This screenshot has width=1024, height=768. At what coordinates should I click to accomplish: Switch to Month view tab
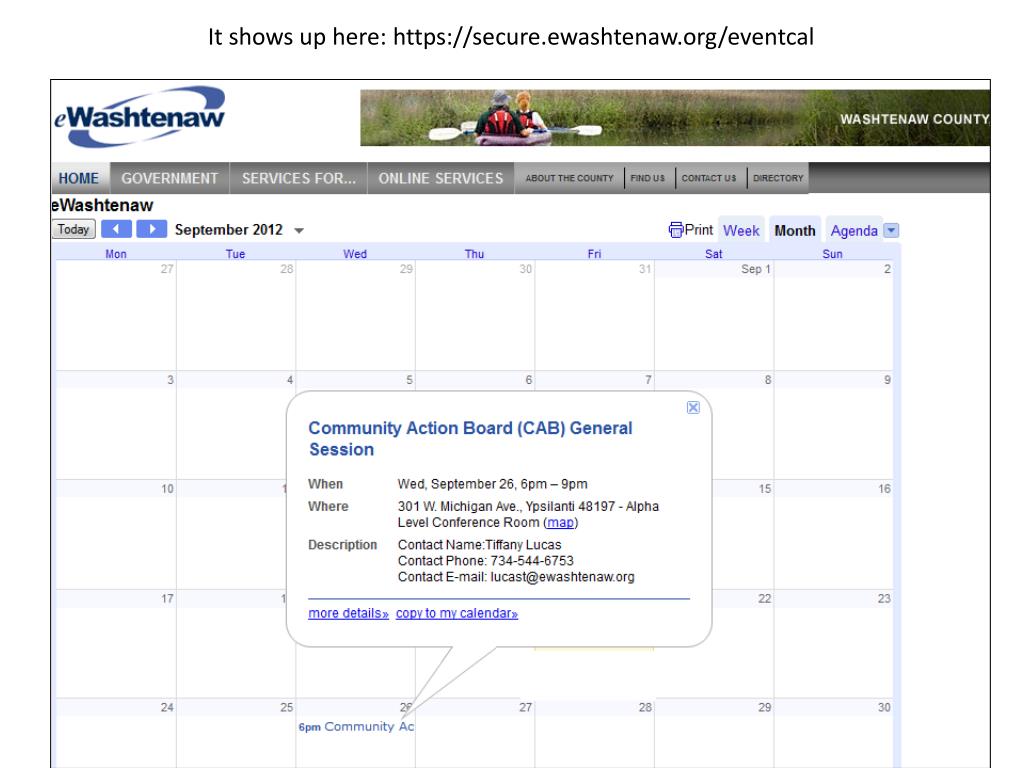pyautogui.click(x=795, y=231)
